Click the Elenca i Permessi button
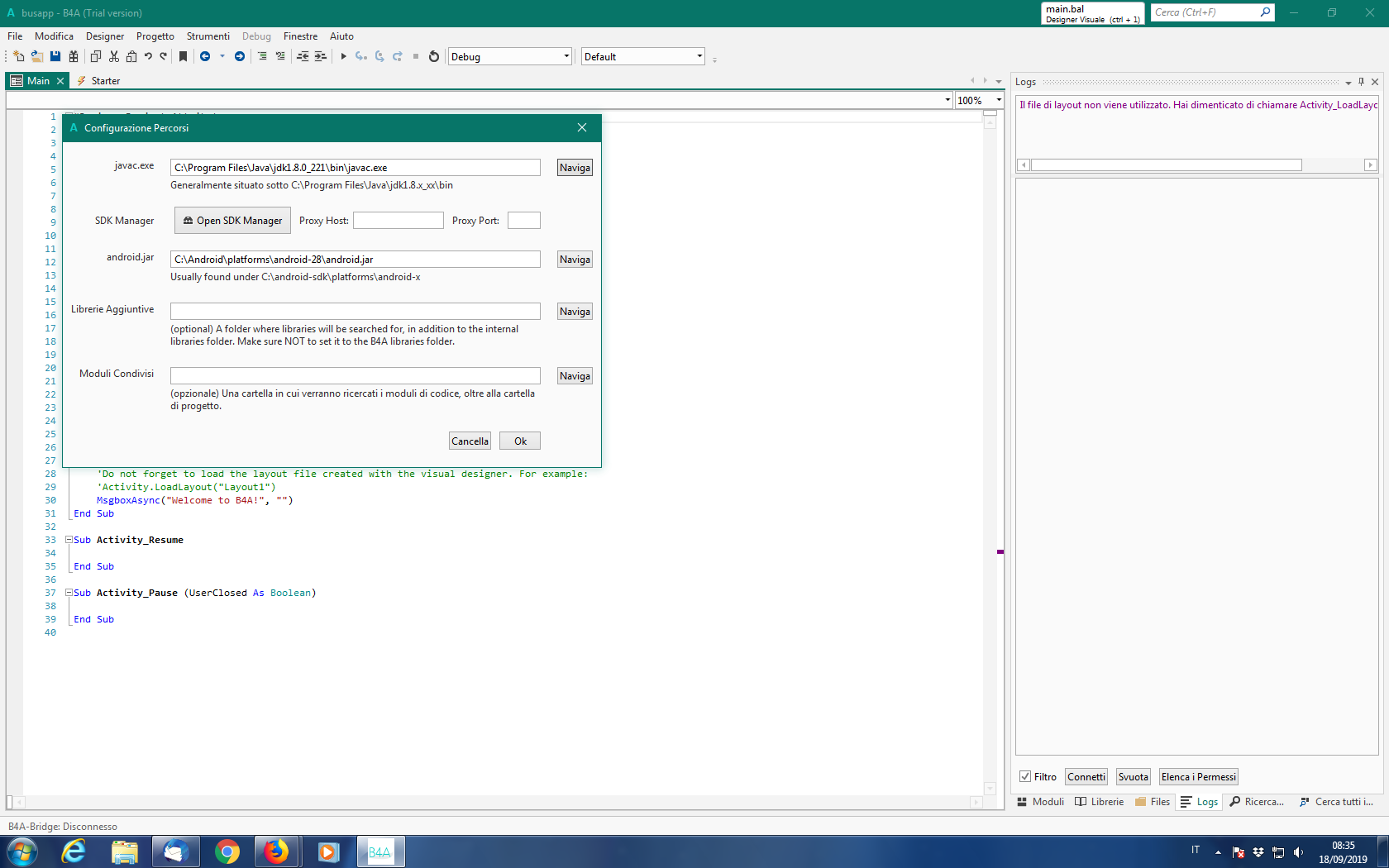This screenshot has width=1389, height=868. pos(1199,777)
